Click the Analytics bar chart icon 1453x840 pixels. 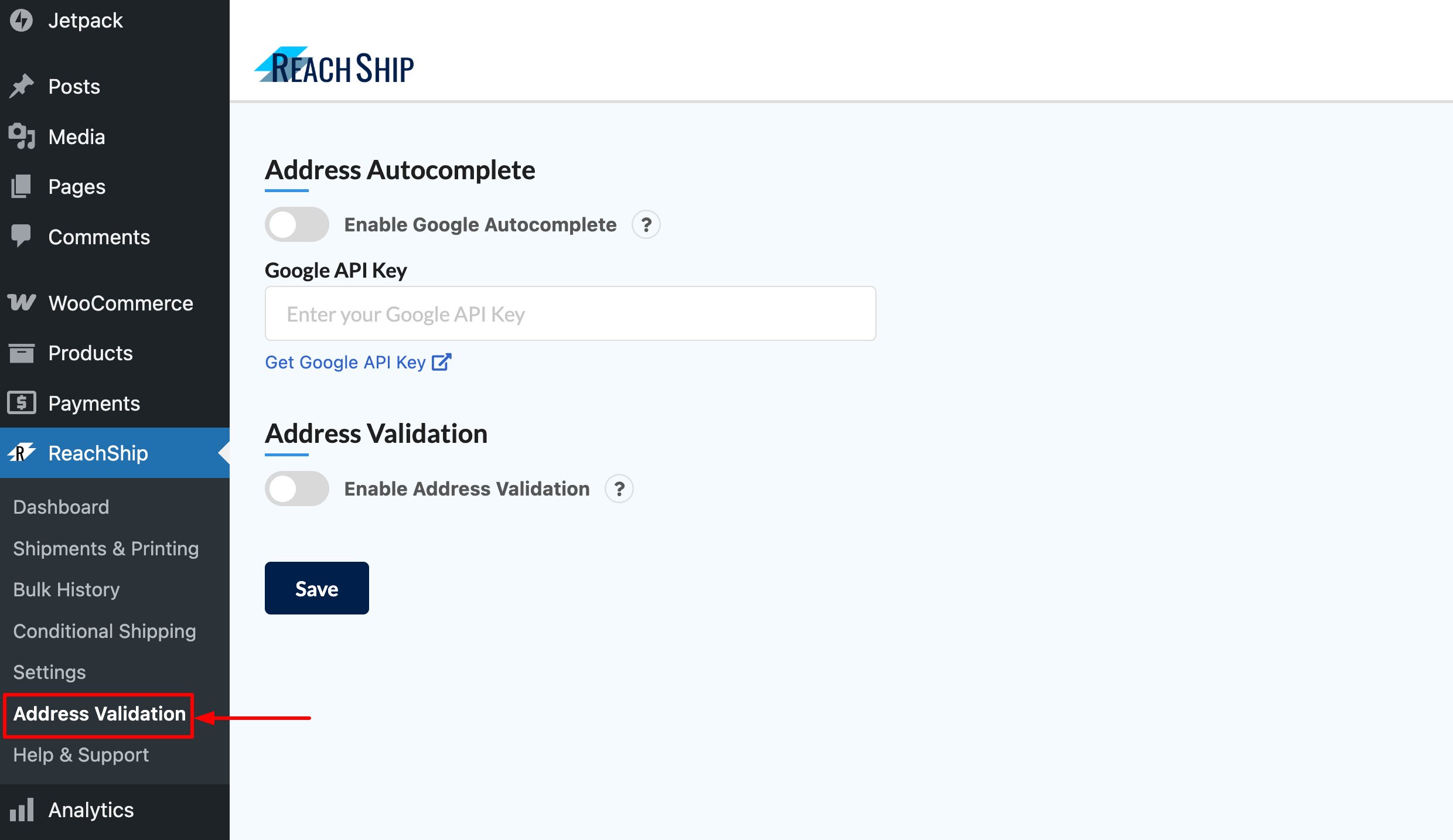(22, 810)
